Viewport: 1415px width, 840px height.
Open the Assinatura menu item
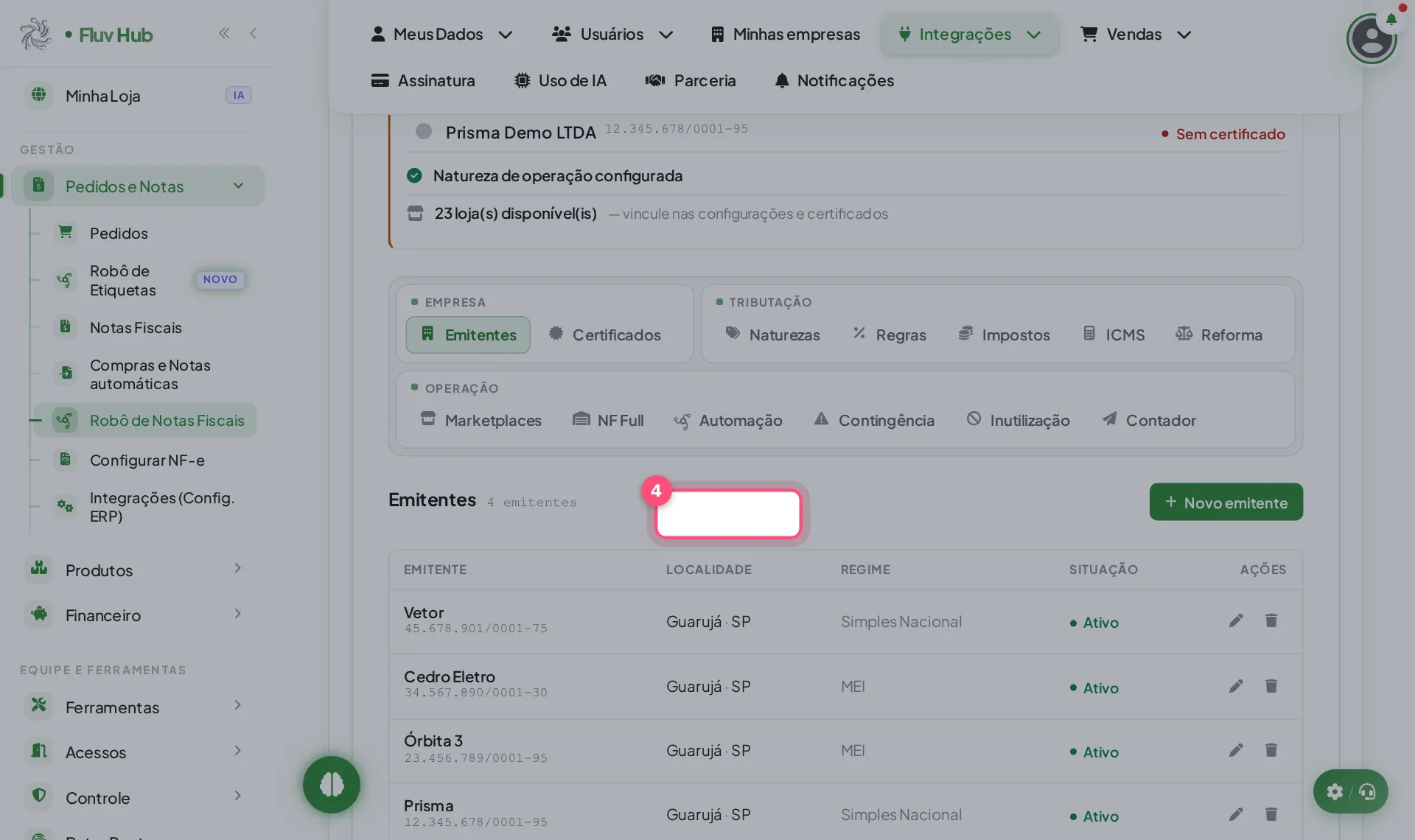(424, 80)
